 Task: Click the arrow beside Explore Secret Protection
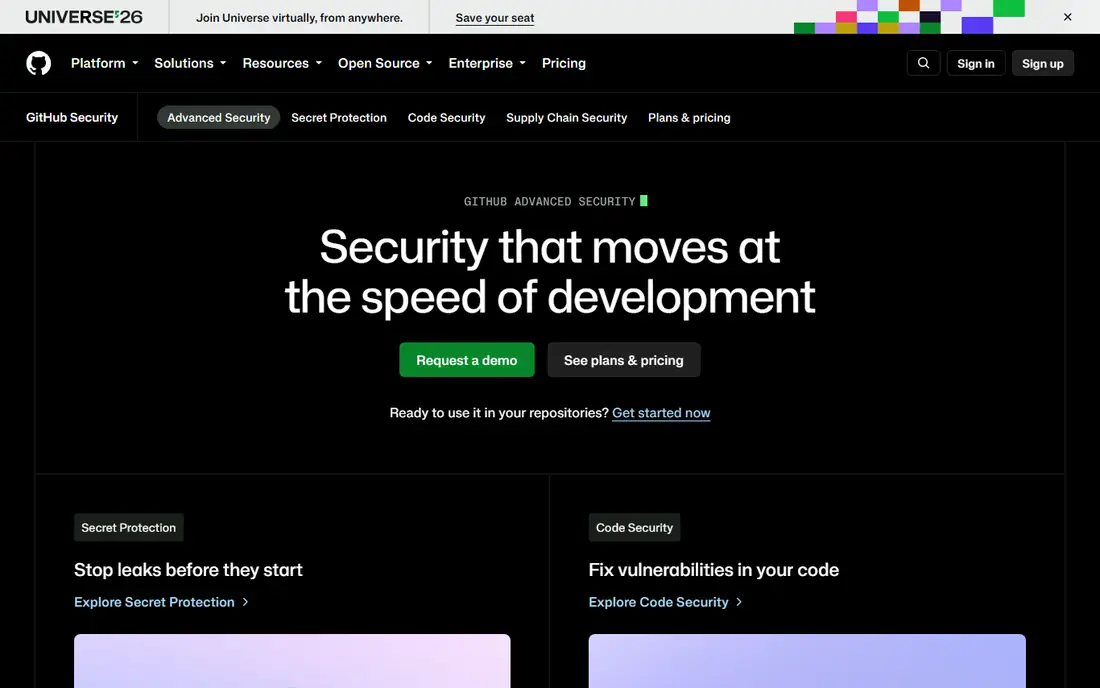(245, 602)
